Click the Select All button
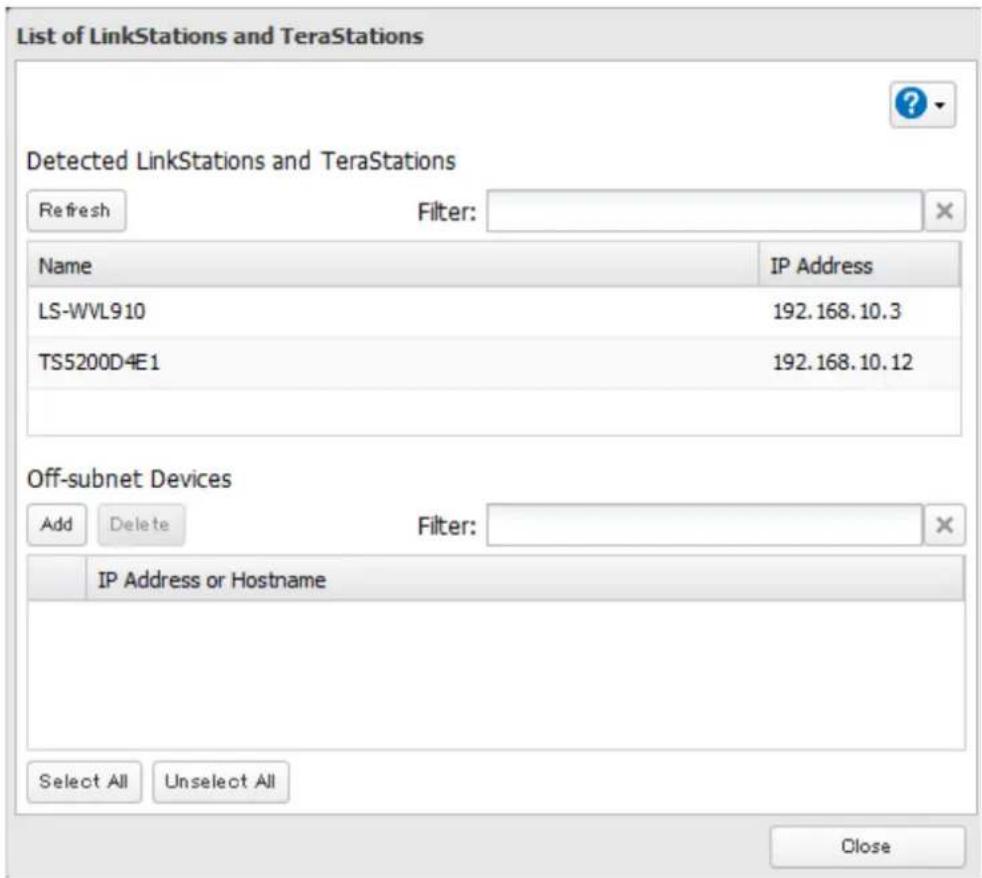982x878 pixels. point(84,782)
